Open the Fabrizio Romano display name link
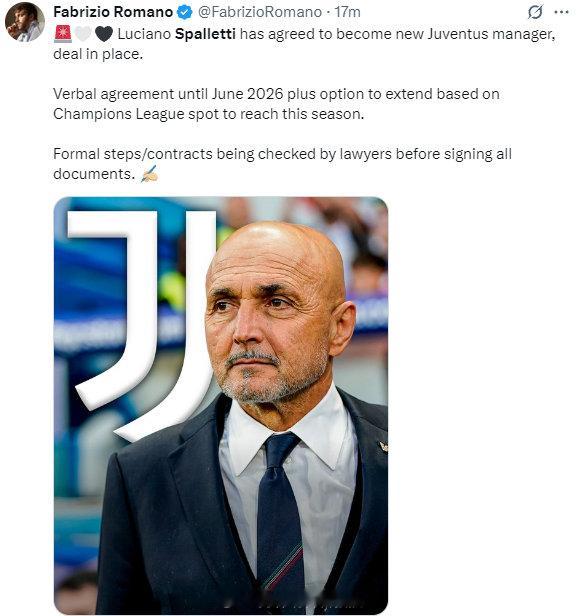The height and width of the screenshot is (616, 584). 113,12
